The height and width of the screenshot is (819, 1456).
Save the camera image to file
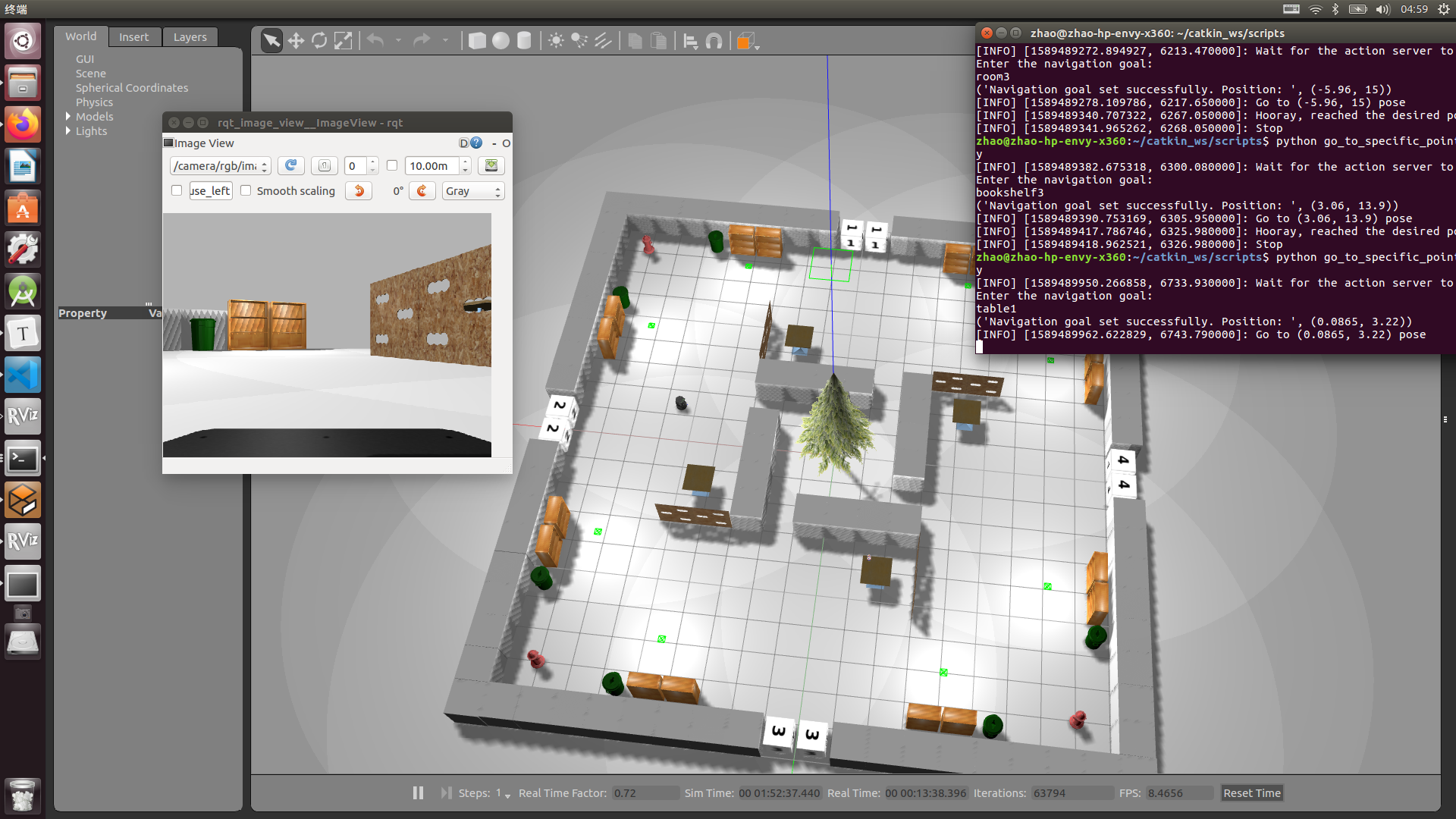[491, 165]
